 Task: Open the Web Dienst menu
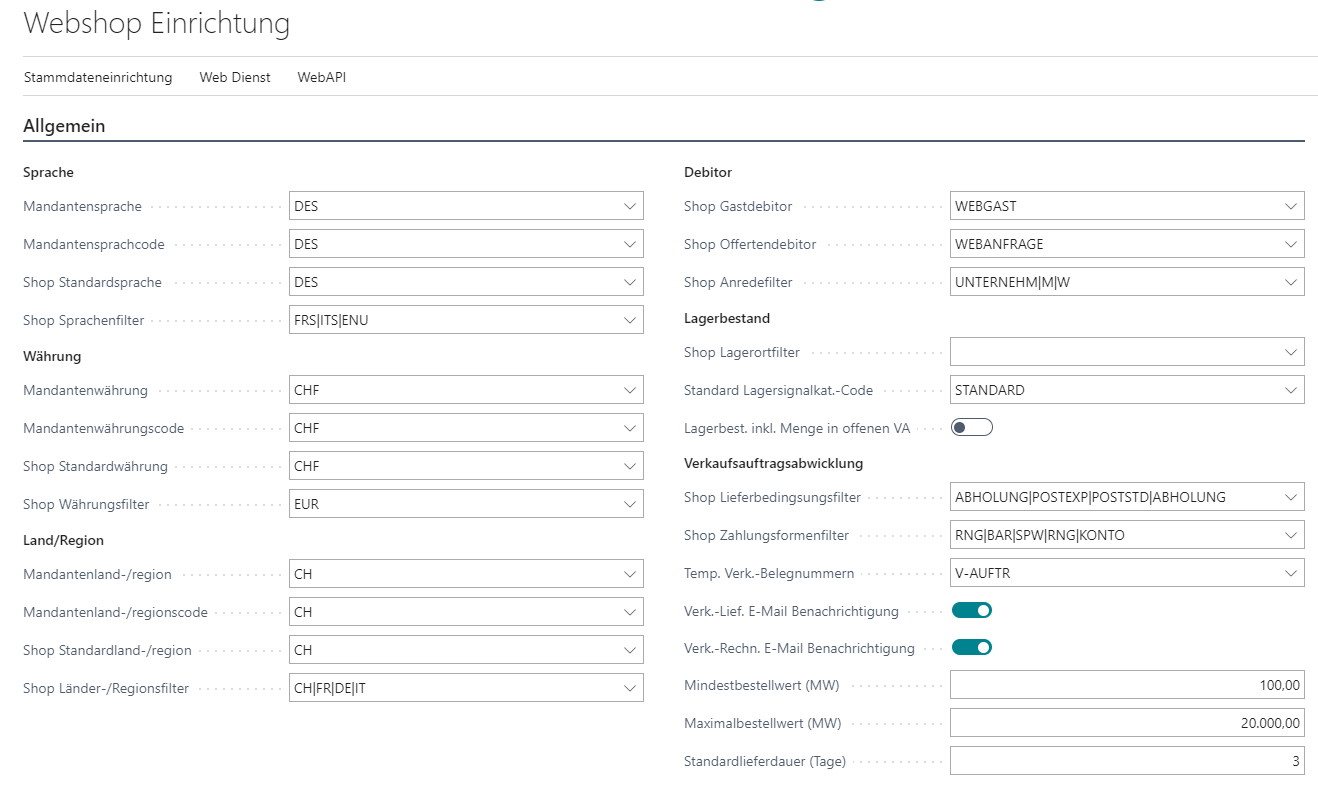click(x=235, y=77)
